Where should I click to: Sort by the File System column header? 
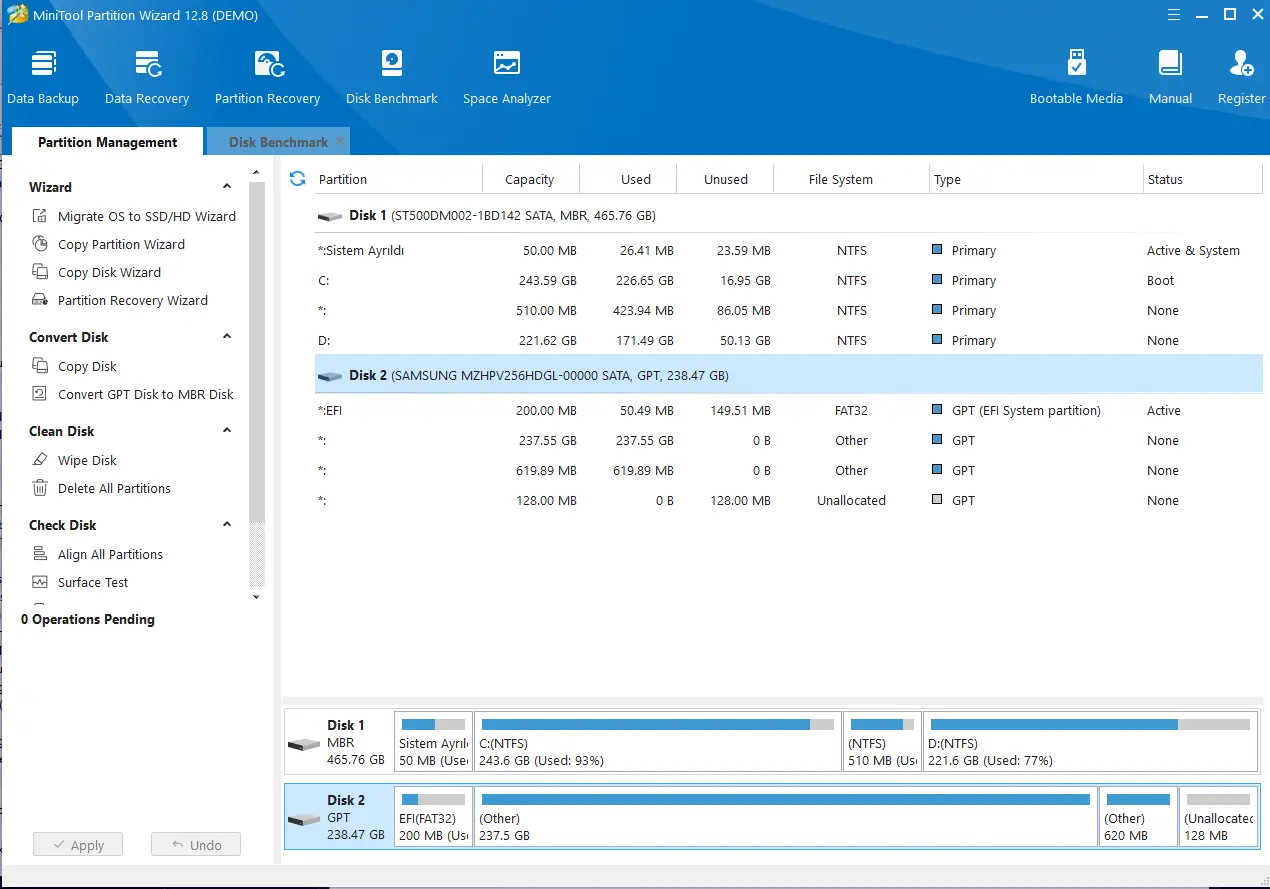click(851, 179)
